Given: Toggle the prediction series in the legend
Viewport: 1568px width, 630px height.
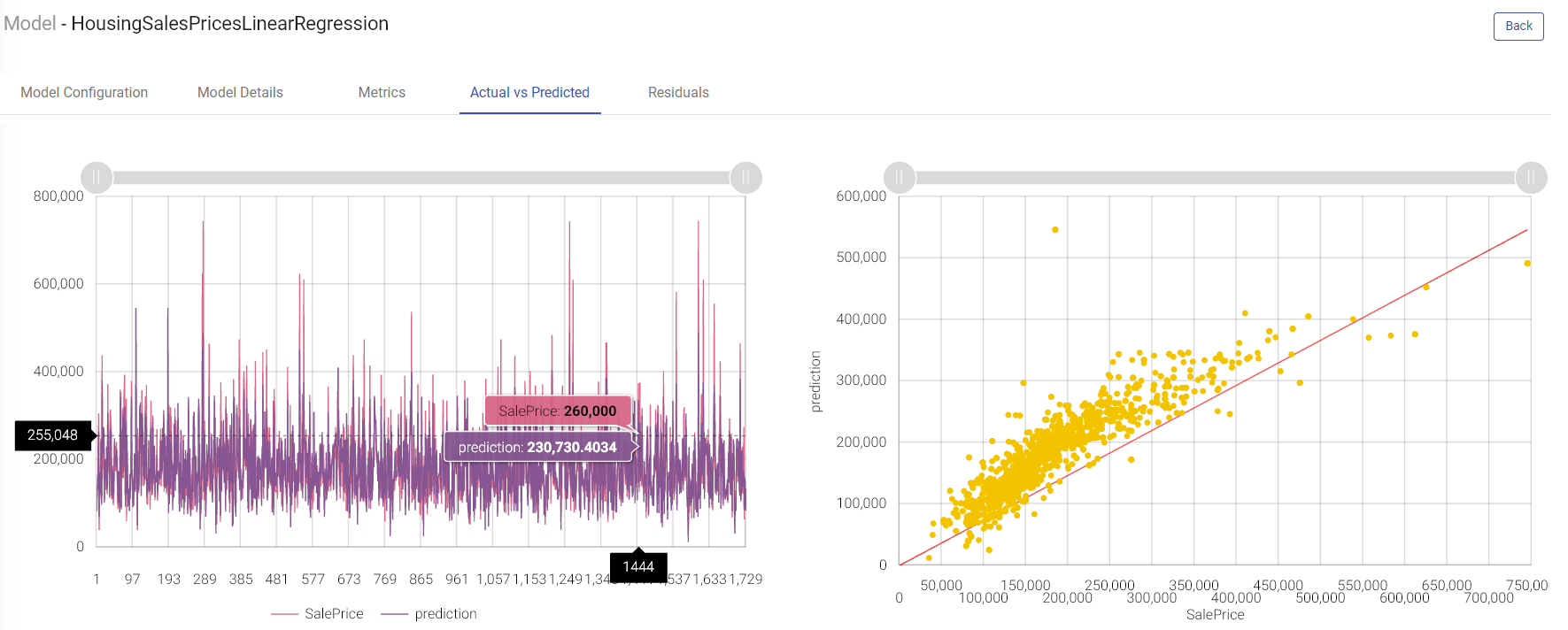Looking at the screenshot, I should [x=429, y=613].
